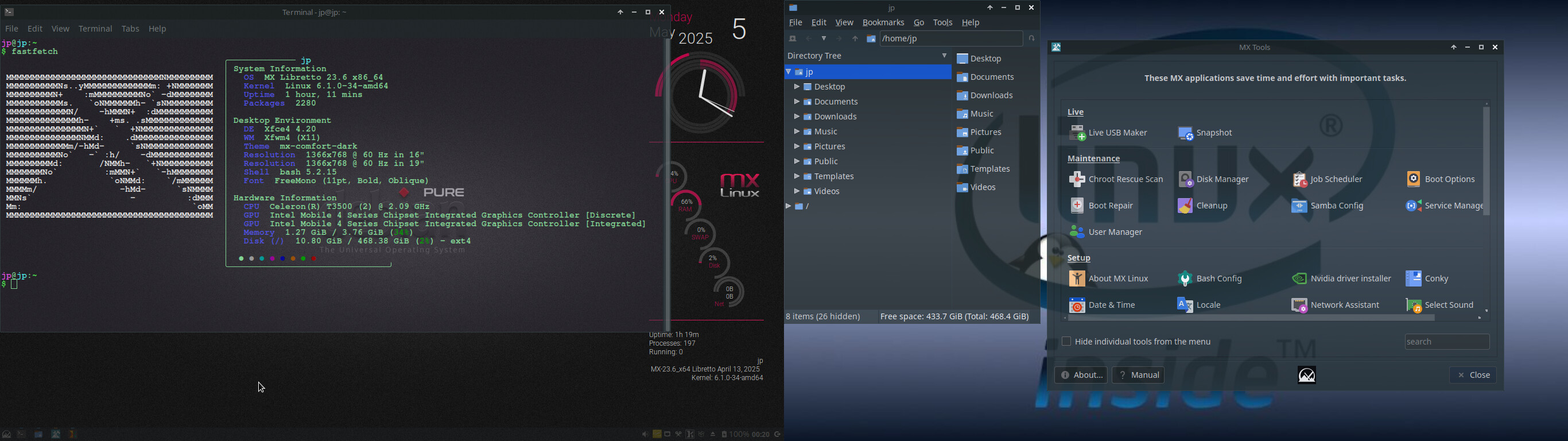Open About MX Linux

(x=1109, y=278)
